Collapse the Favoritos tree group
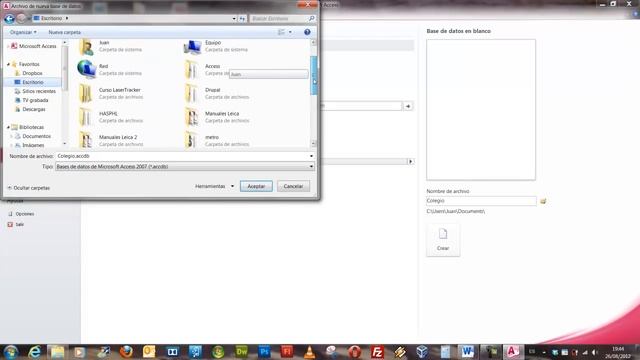 tap(8, 64)
